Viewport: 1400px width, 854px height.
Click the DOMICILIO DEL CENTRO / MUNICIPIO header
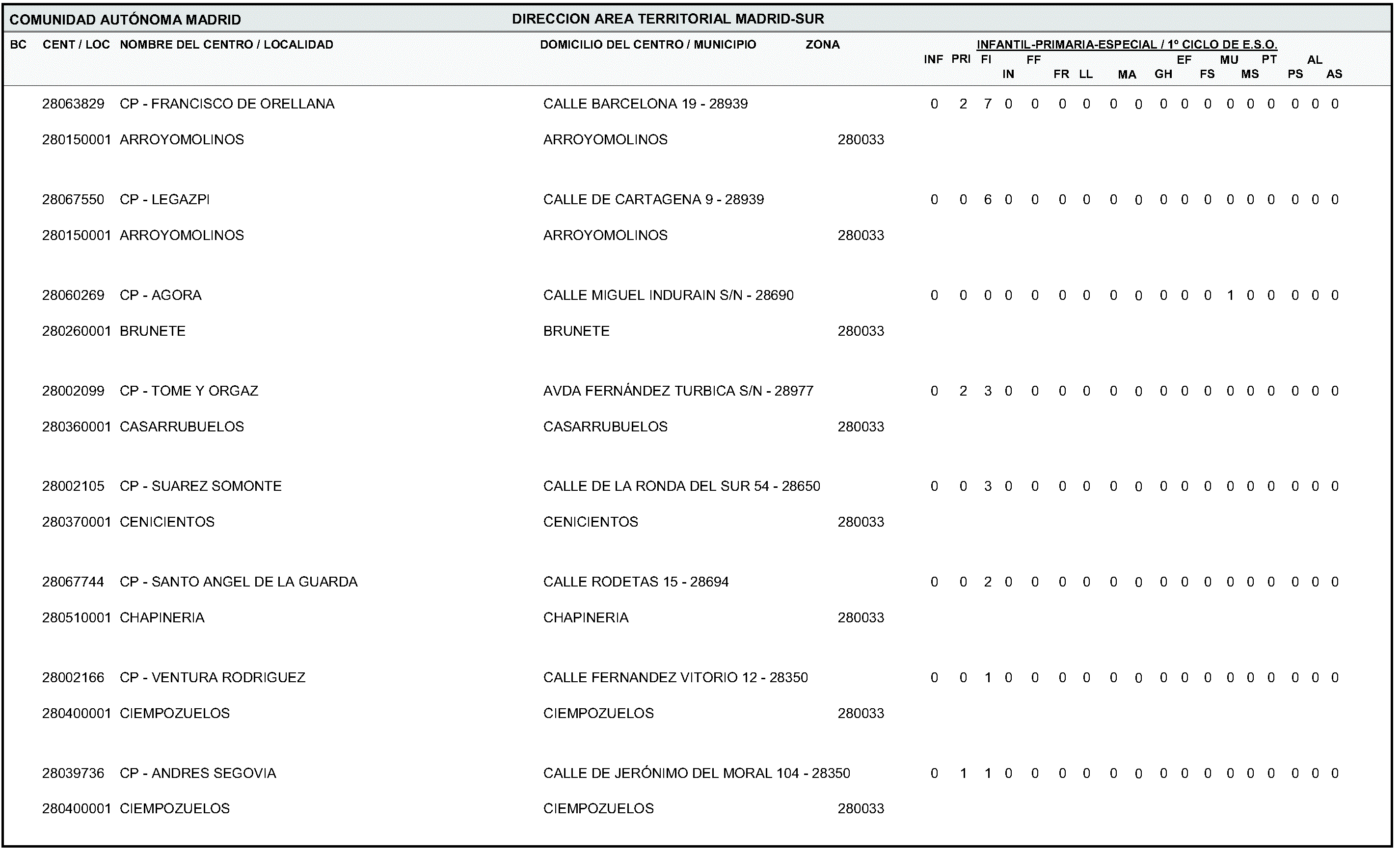(x=648, y=44)
